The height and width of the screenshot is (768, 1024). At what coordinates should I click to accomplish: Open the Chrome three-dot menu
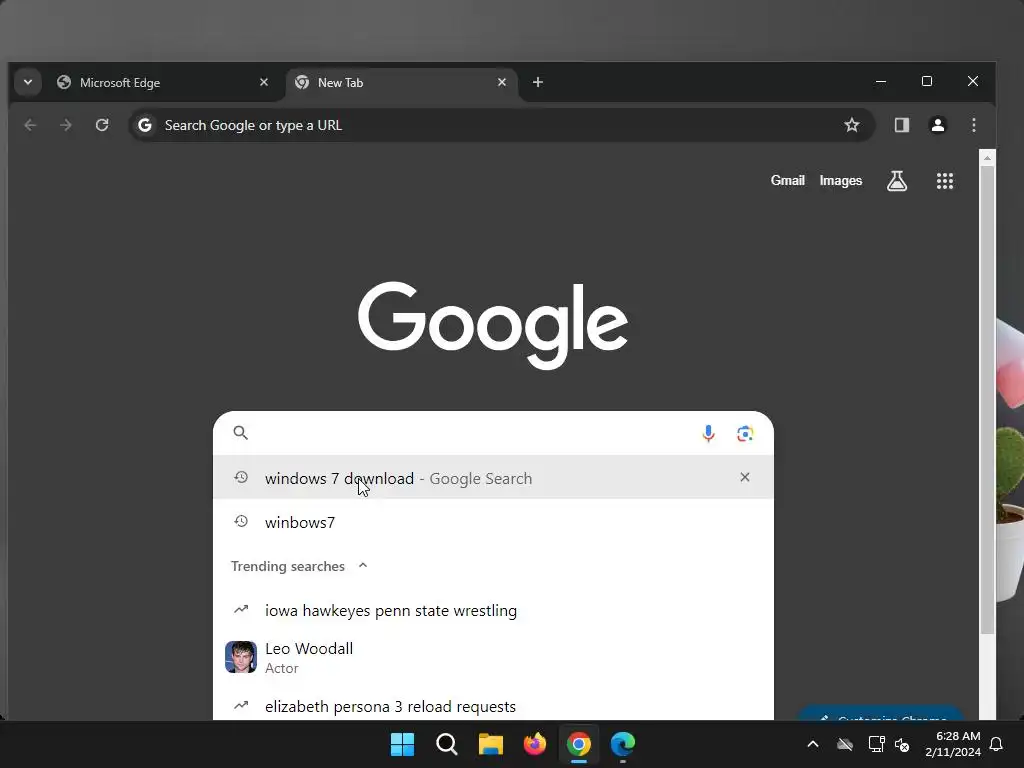point(974,125)
